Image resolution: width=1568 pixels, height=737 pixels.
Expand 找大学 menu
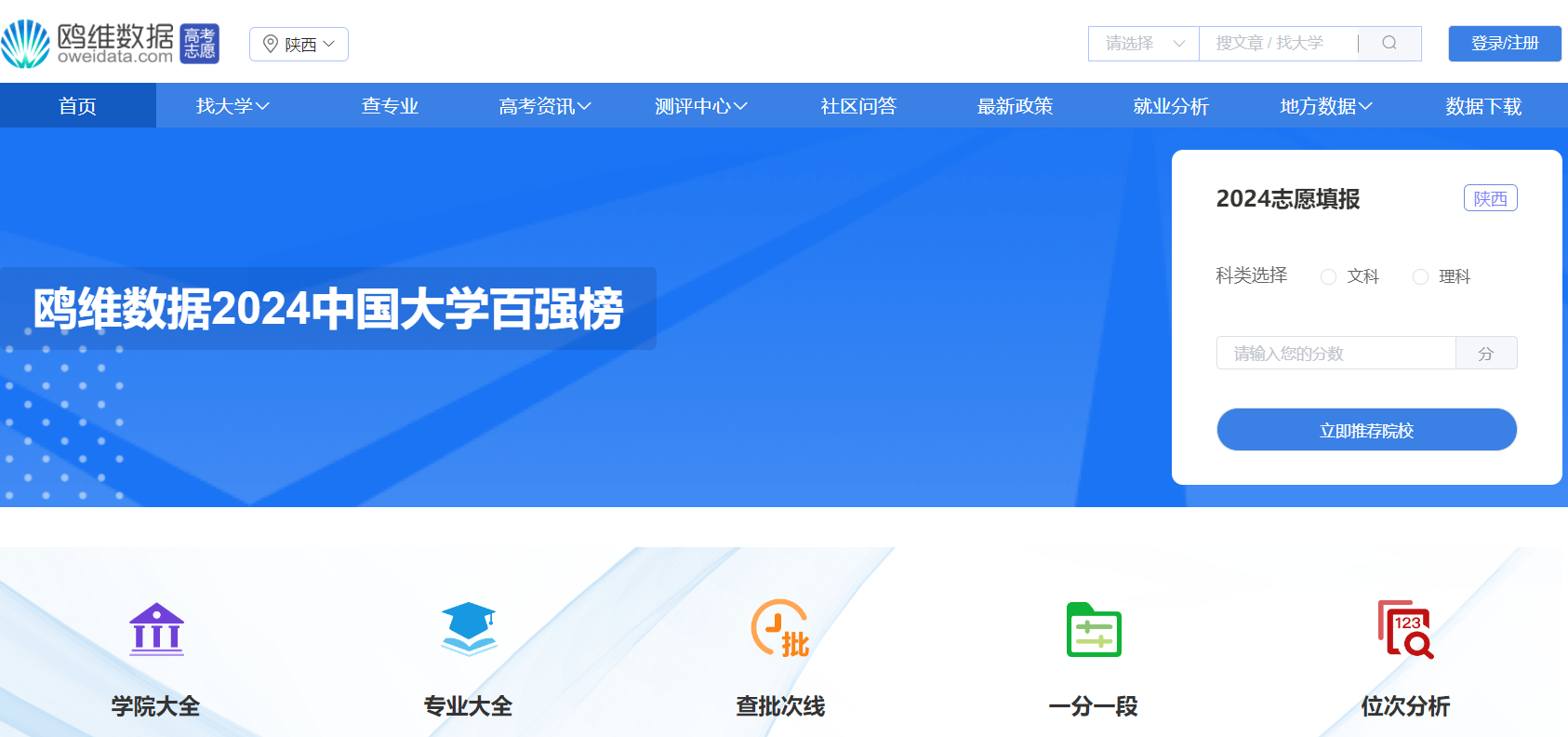233,106
